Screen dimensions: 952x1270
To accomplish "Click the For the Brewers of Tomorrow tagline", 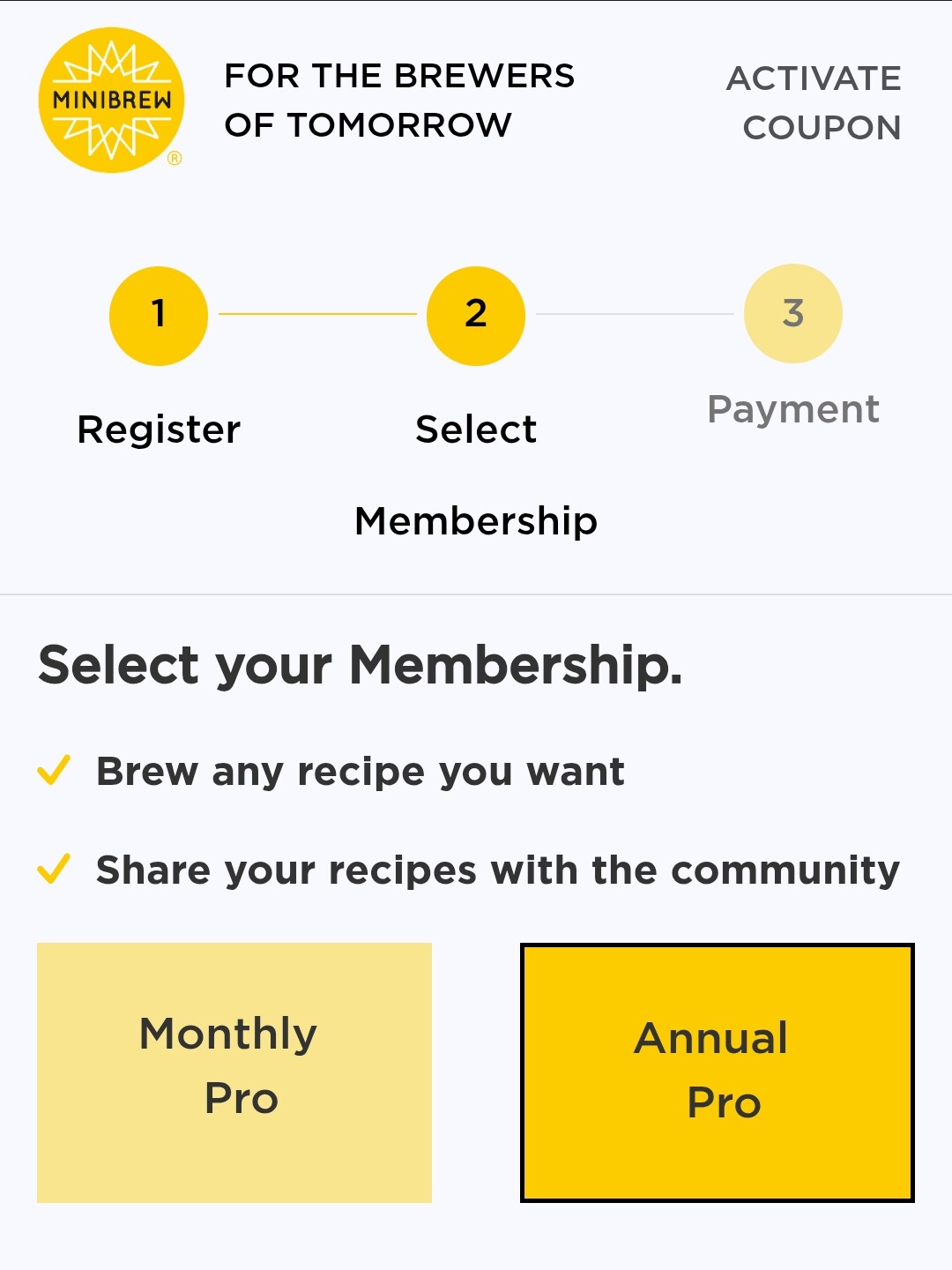I will click(x=399, y=101).
